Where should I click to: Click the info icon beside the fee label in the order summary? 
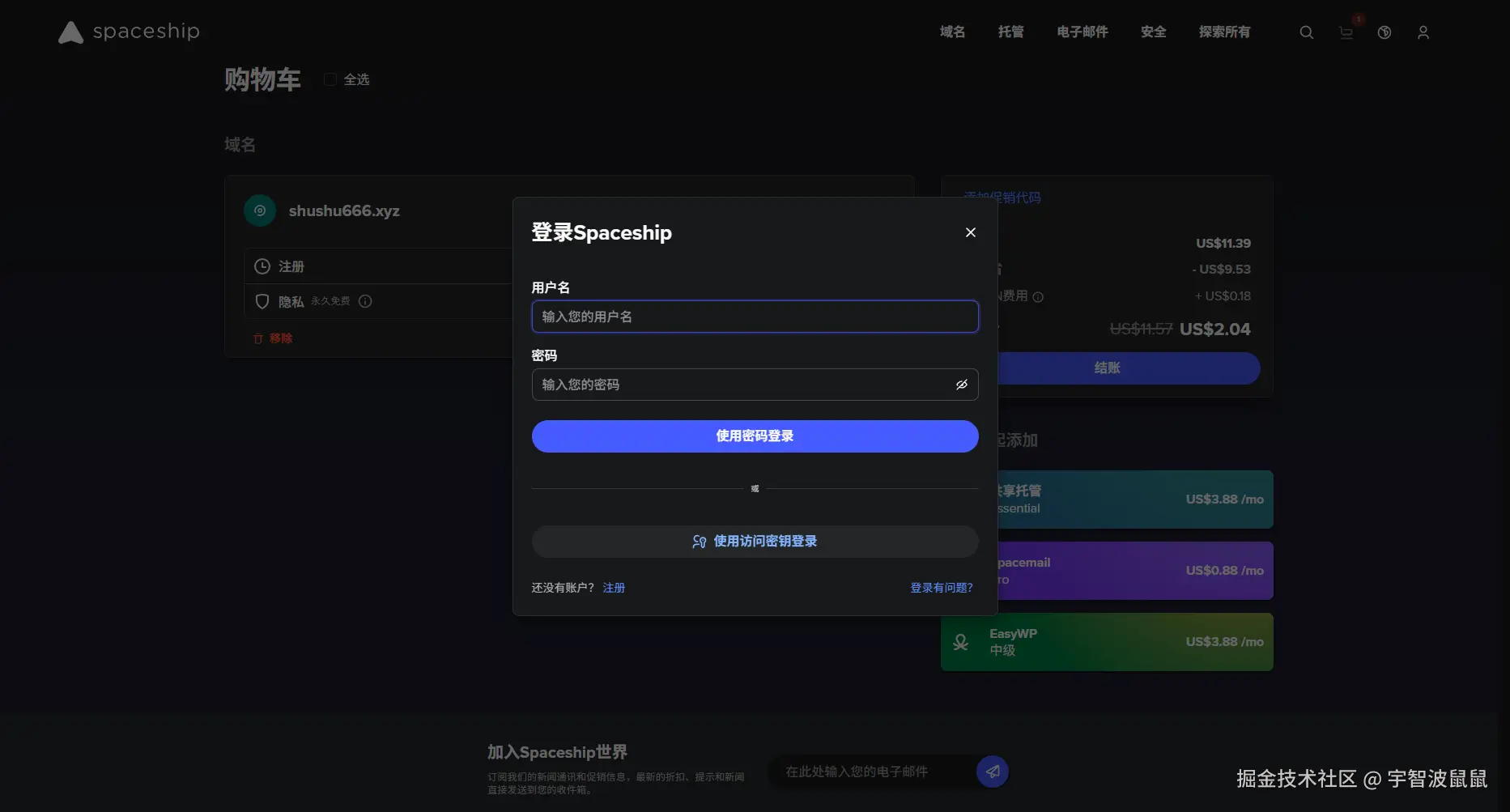1038,297
